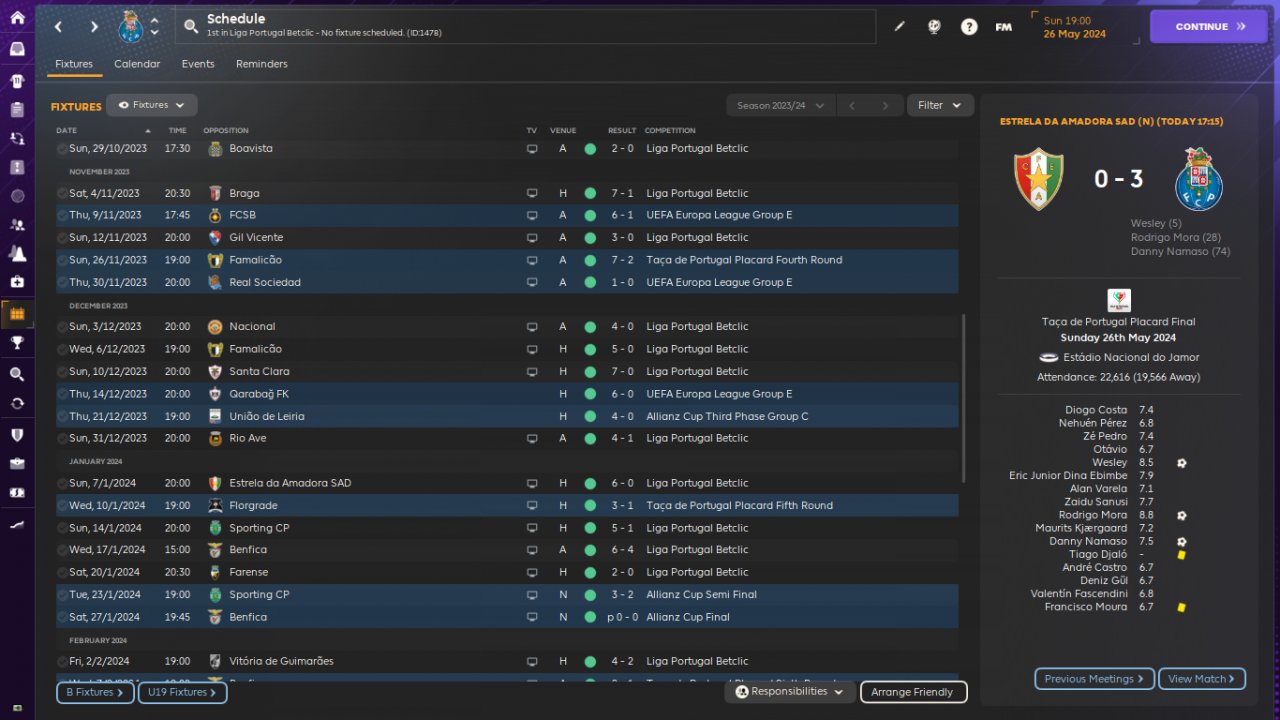Open the Sporting CP Allianz Cup Semi Final row
The width and height of the screenshot is (1280, 720).
507,595
